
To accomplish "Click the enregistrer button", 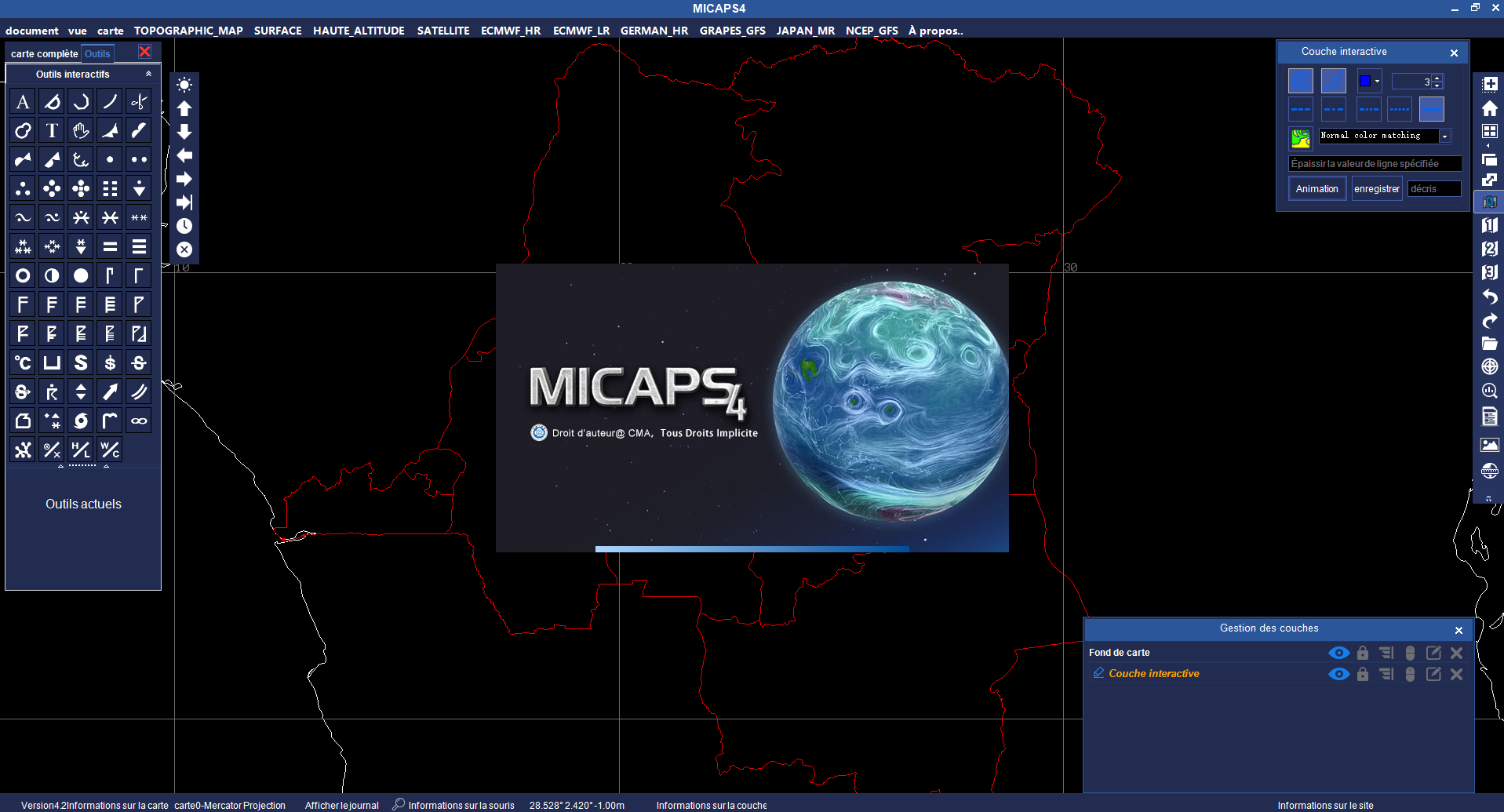I will pos(1376,189).
